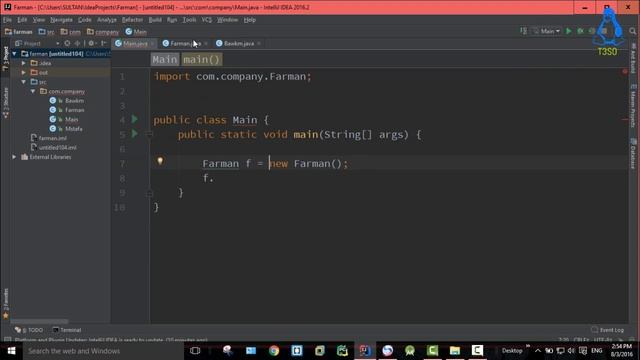This screenshot has width=640, height=360.
Task: Select untitled104.iml file in tree
Action: [58, 148]
